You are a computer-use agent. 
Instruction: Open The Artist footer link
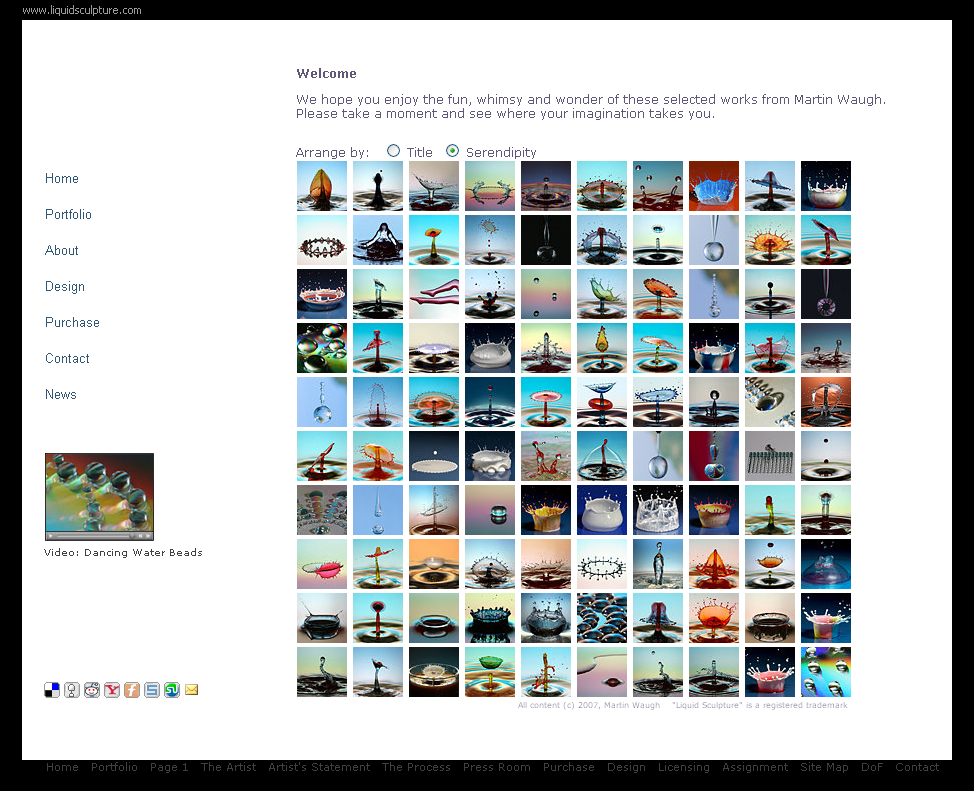point(228,767)
